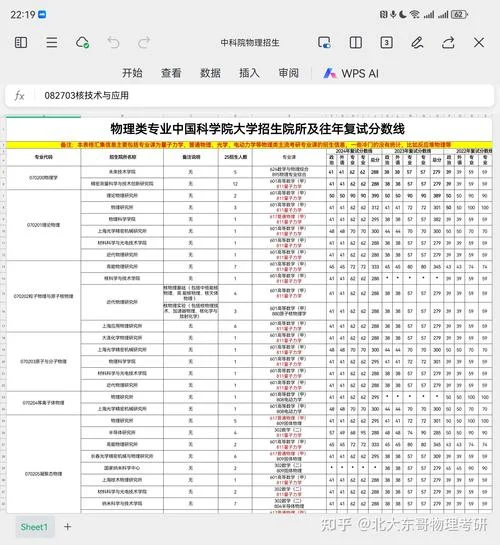Viewport: 500px width, 545px height.
Task: Select the 2023年复试分数线 header cell
Action: tap(413, 151)
